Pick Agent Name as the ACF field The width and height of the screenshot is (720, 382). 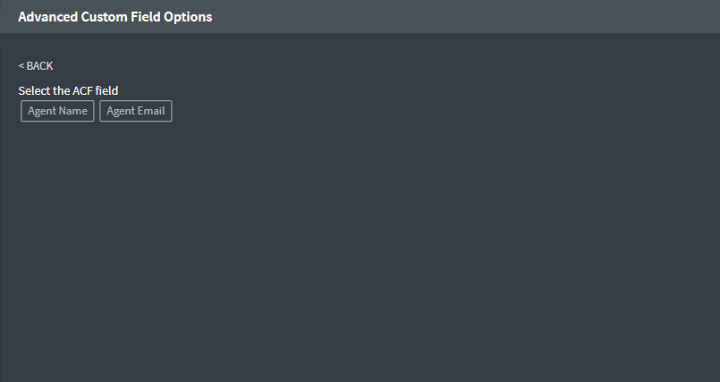click(57, 111)
